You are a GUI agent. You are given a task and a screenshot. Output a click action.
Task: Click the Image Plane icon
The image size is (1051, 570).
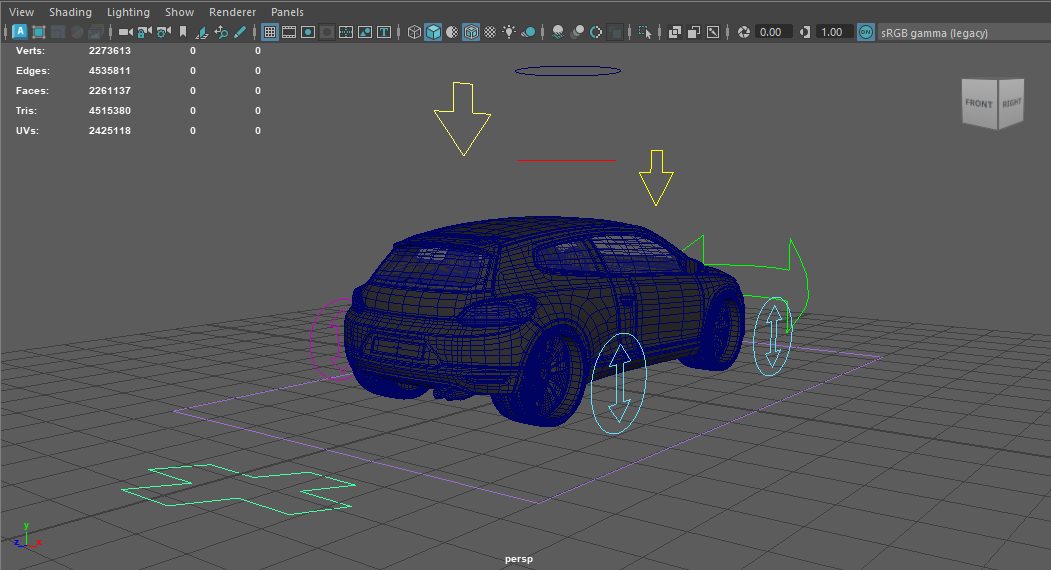coord(203,32)
